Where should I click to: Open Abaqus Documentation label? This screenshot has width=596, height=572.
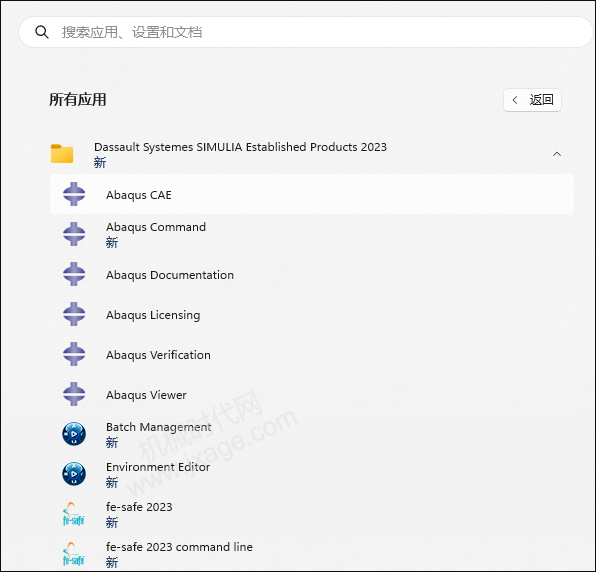[170, 275]
